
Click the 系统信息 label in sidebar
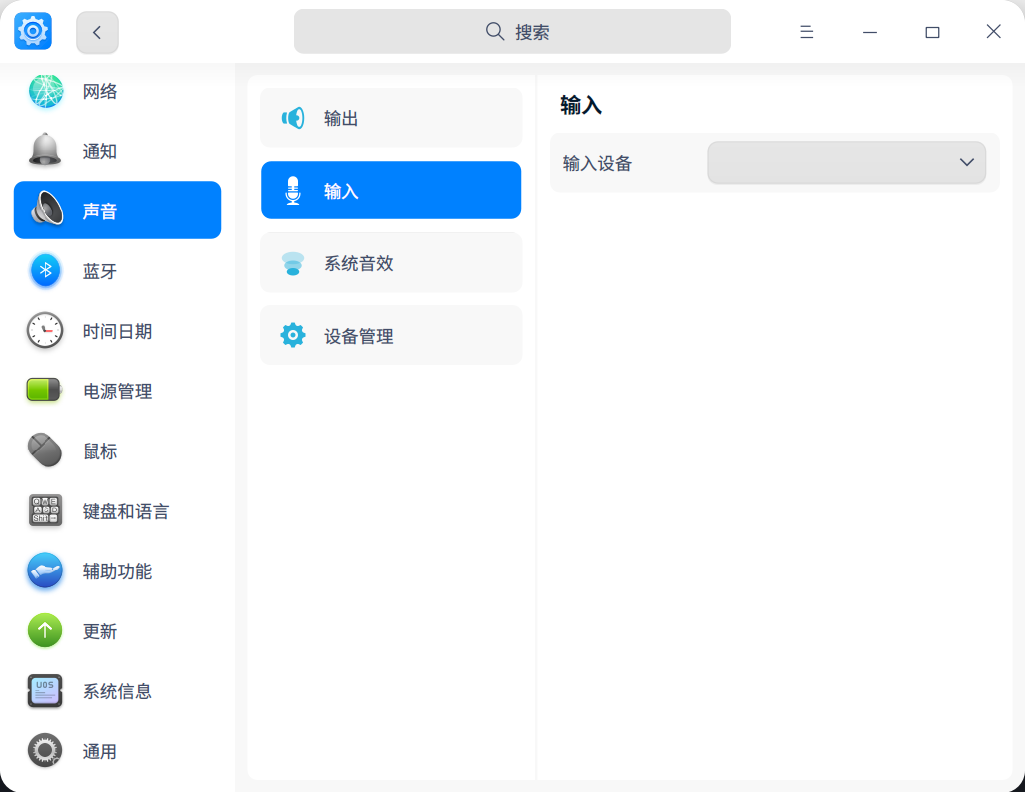tap(117, 691)
